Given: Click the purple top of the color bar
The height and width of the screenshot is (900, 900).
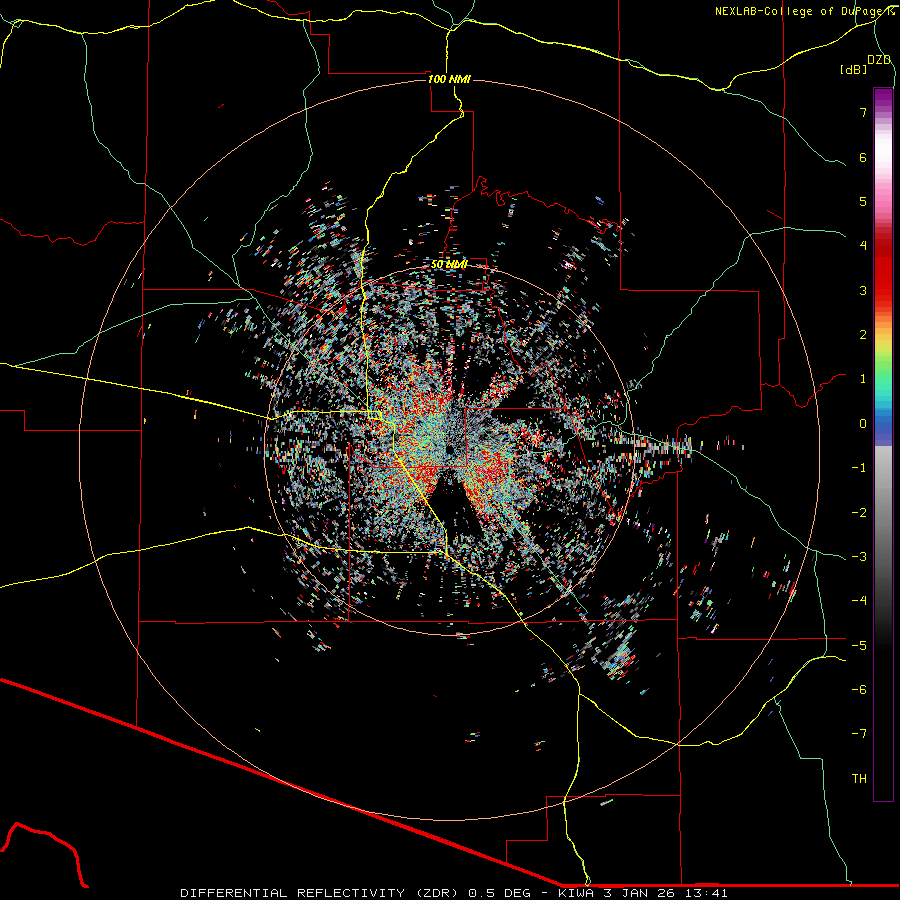Looking at the screenshot, I should click(x=883, y=98).
